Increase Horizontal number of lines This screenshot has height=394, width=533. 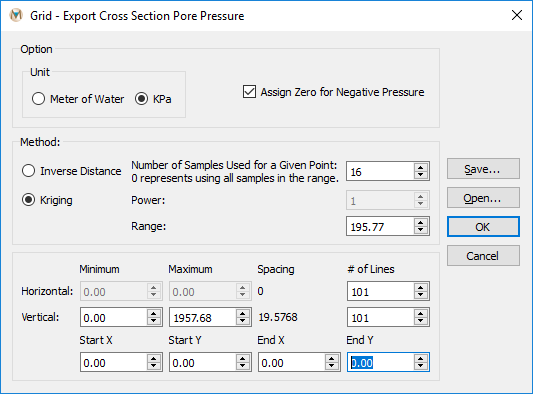pyautogui.click(x=420, y=288)
